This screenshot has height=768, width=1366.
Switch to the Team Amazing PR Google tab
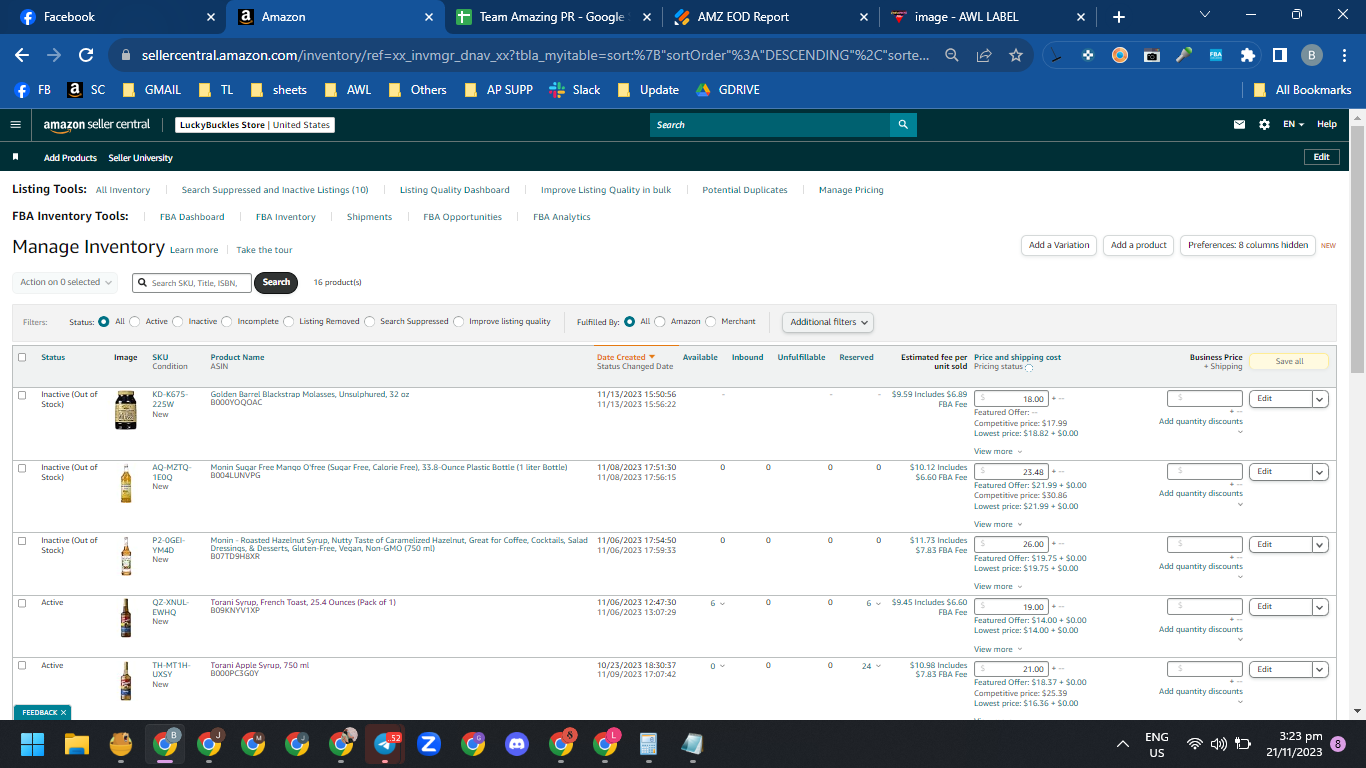coord(552,17)
